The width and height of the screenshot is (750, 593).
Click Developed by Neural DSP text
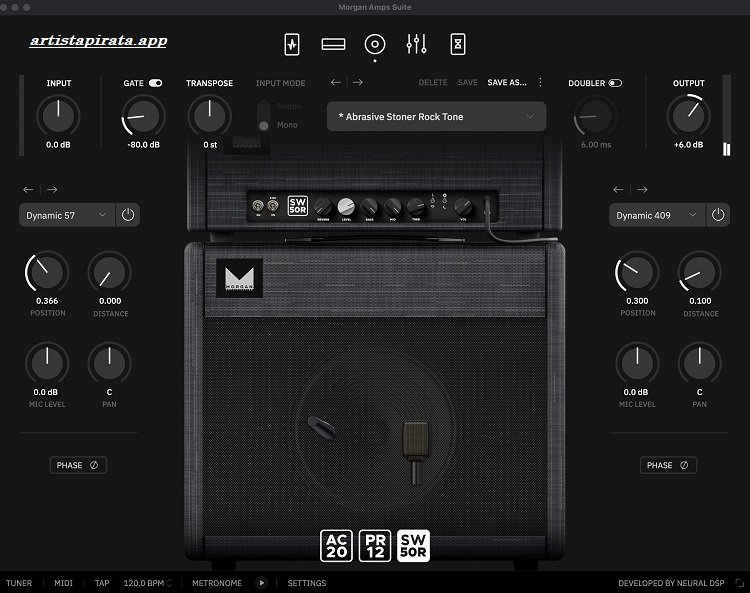(x=671, y=583)
